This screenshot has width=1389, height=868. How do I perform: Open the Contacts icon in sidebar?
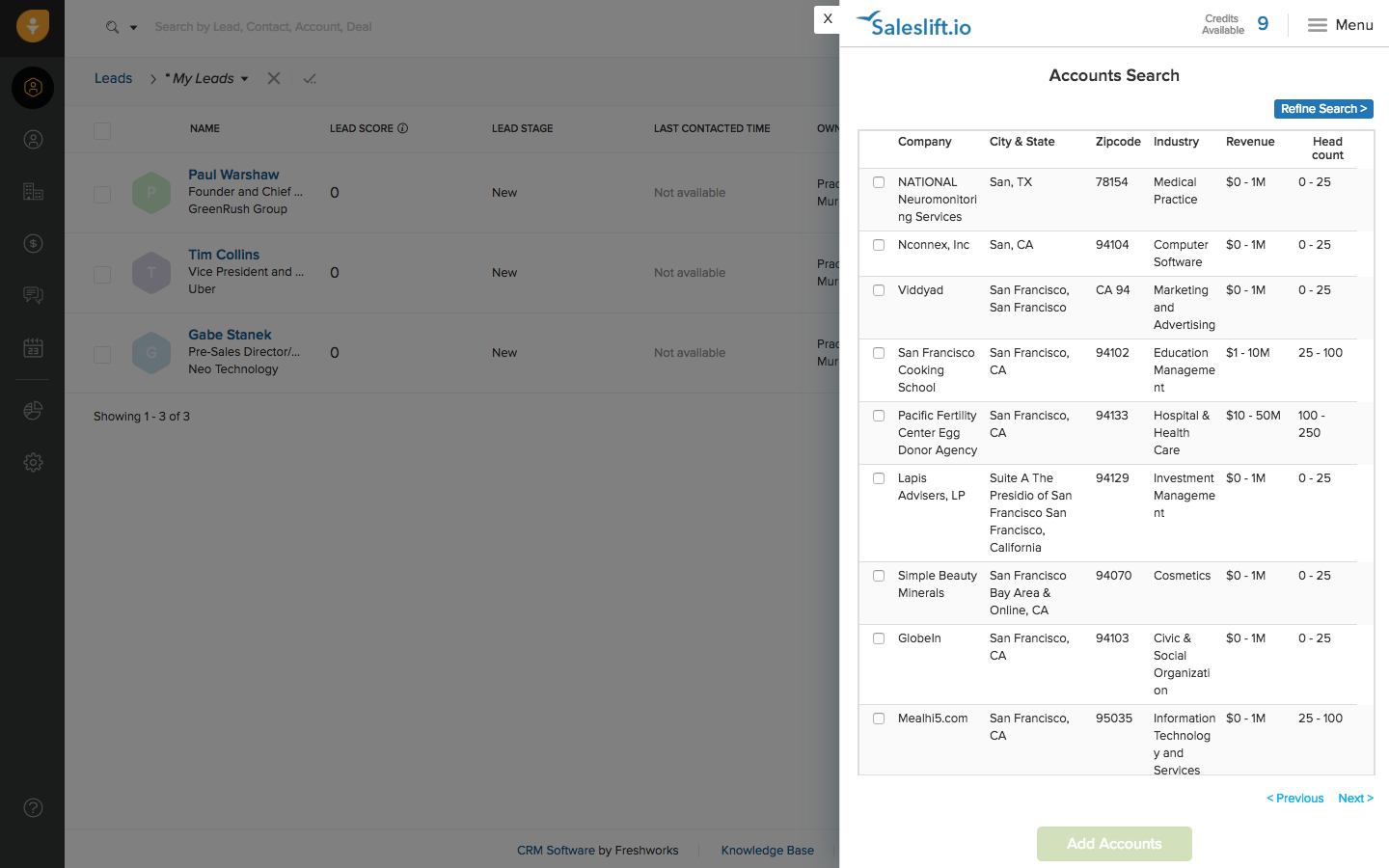pyautogui.click(x=33, y=140)
